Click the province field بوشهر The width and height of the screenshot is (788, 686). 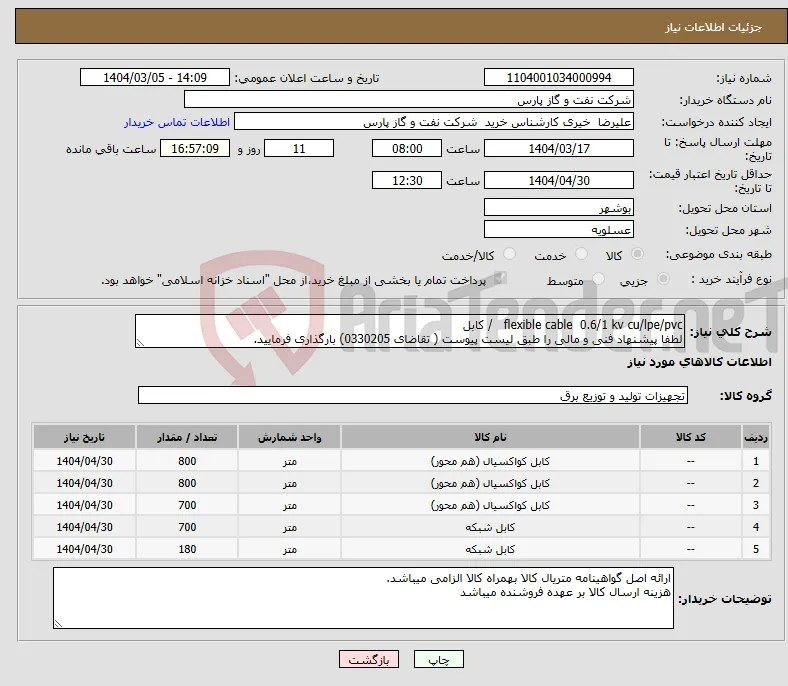click(559, 208)
